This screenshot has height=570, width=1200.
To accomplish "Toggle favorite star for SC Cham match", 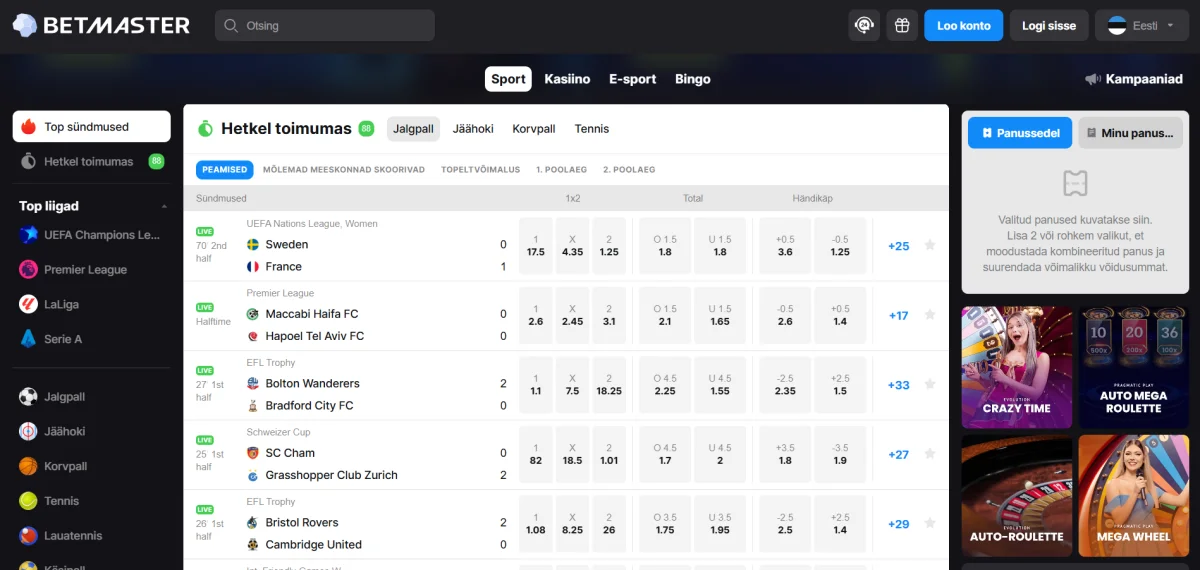I will click(930, 454).
